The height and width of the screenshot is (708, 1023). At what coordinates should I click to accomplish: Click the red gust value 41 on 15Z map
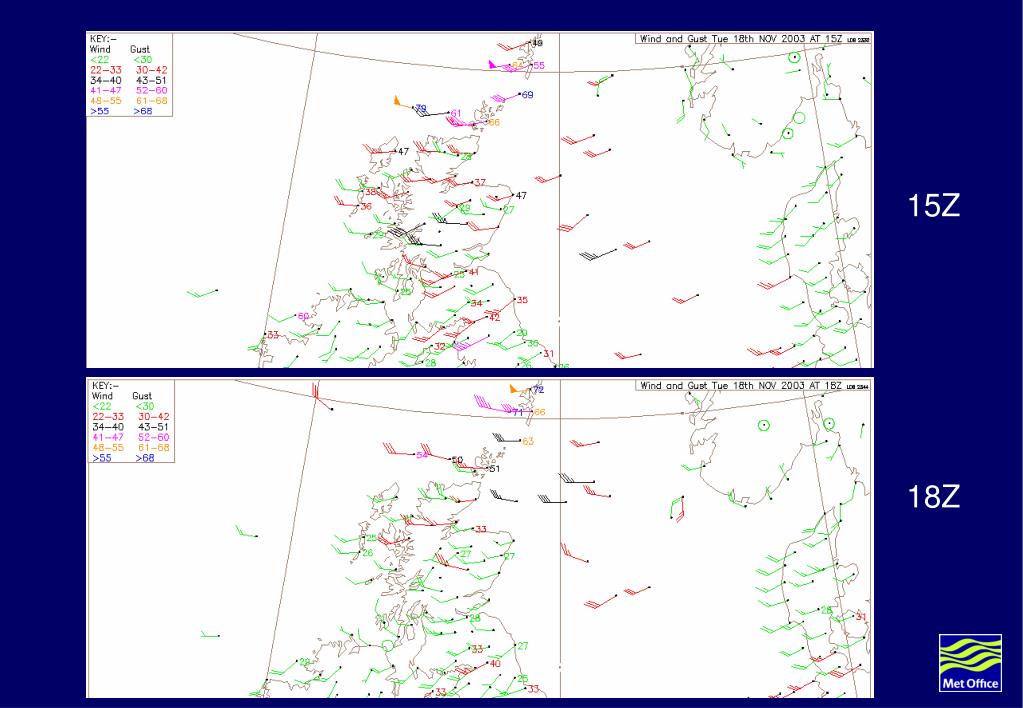[x=474, y=272]
